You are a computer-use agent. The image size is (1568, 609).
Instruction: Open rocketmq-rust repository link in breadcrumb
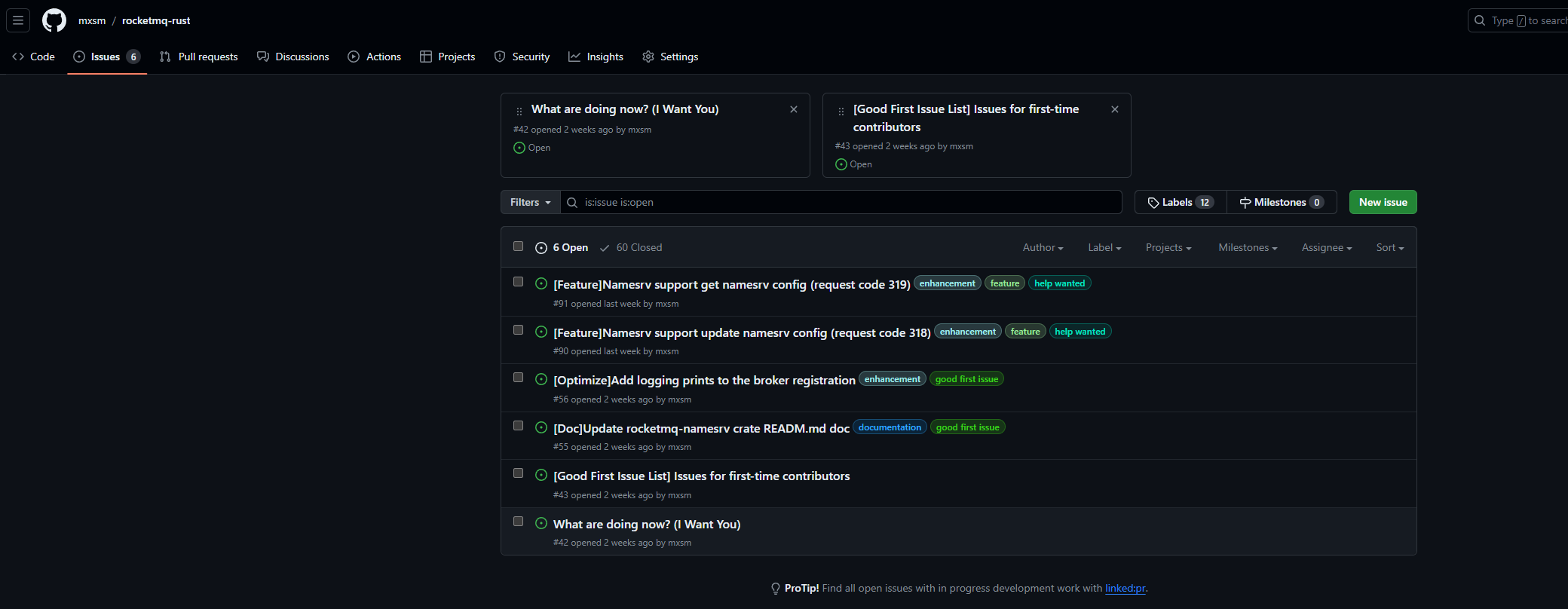point(156,20)
